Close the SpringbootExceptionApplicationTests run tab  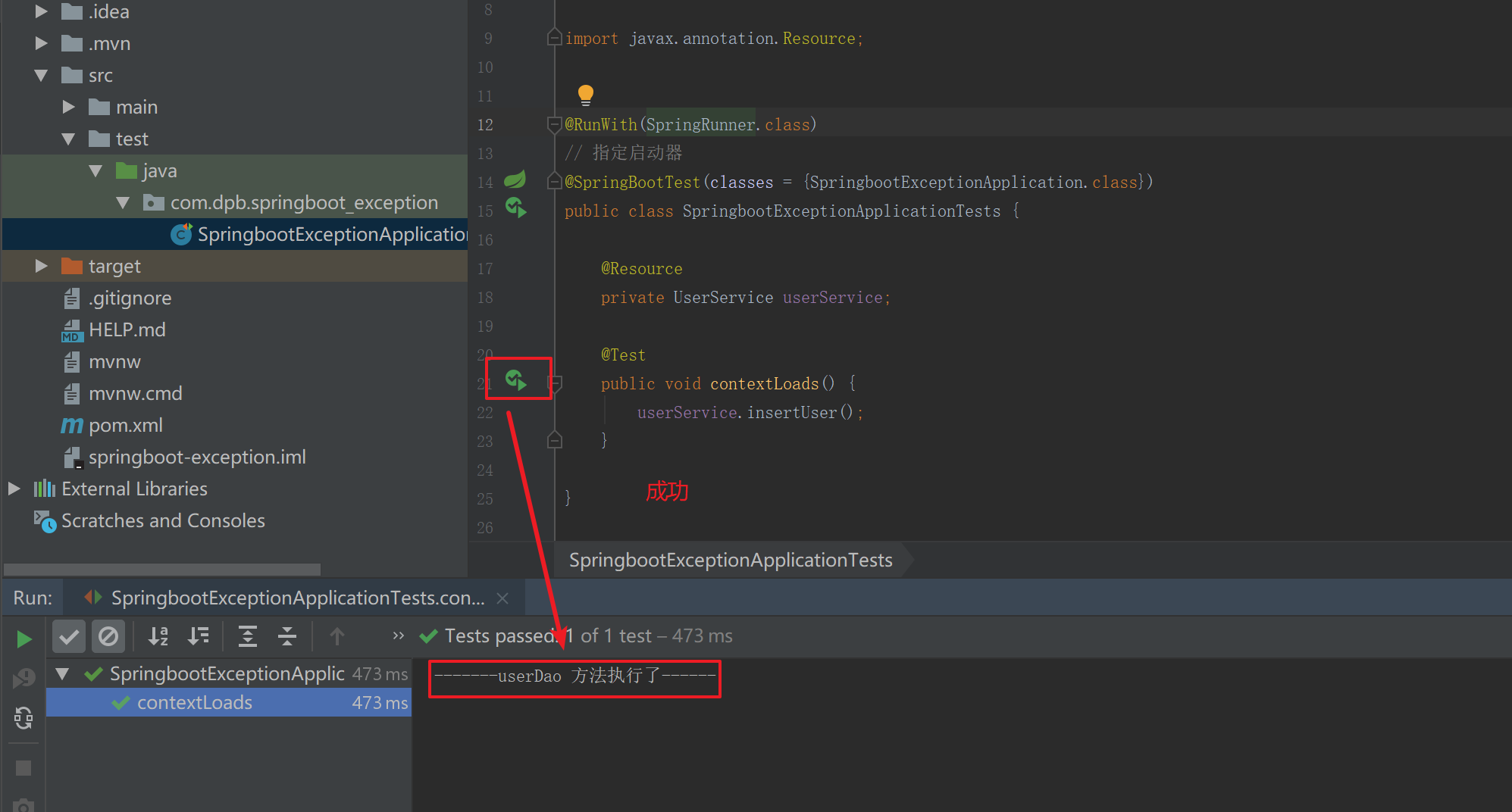[502, 598]
